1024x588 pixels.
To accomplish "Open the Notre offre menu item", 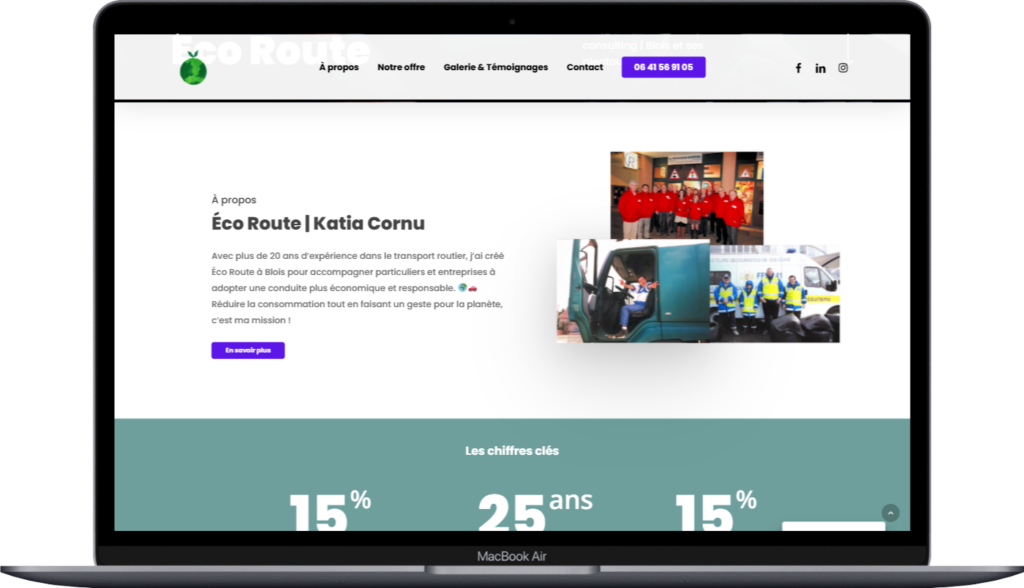I will pyautogui.click(x=401, y=67).
